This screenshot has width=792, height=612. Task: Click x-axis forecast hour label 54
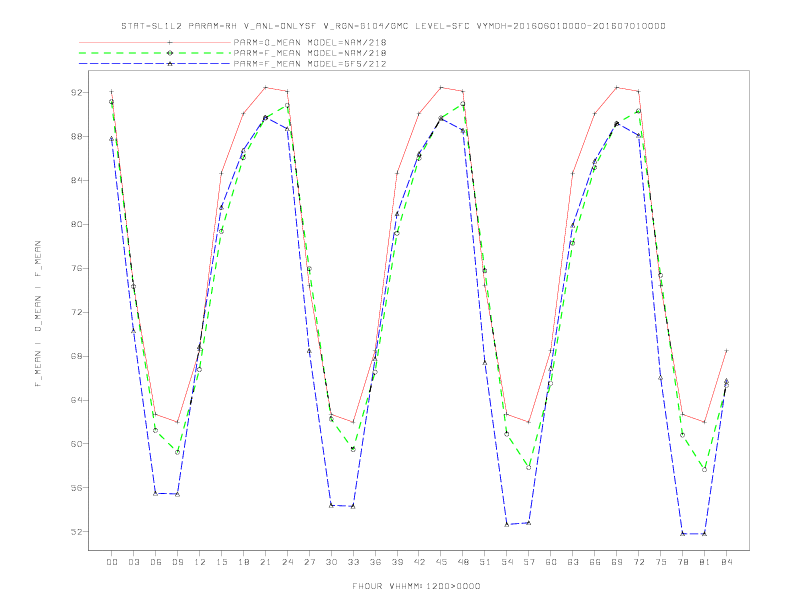pos(507,562)
